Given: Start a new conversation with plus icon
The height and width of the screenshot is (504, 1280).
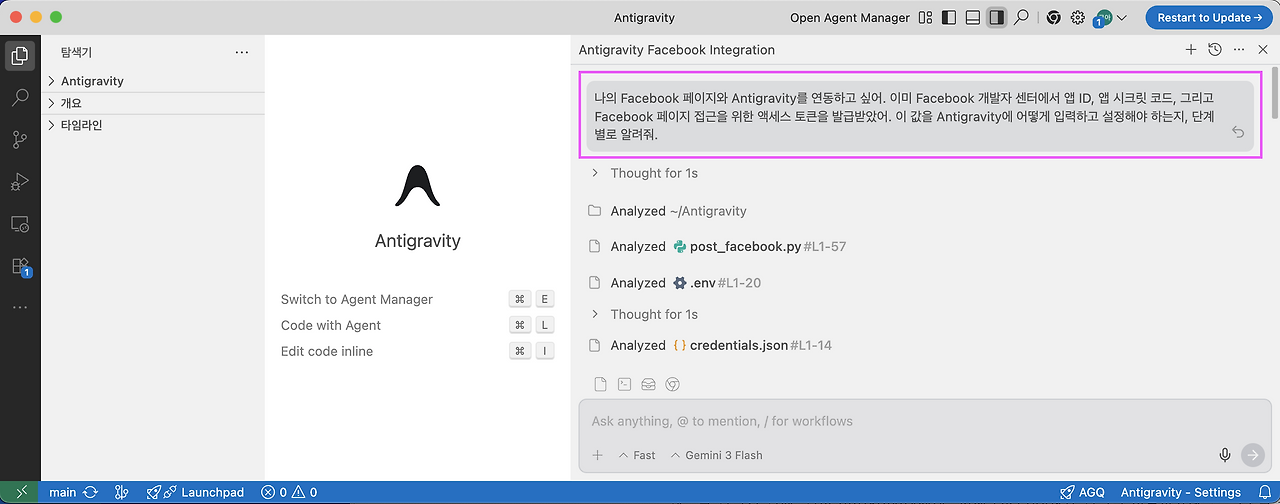Looking at the screenshot, I should pyautogui.click(x=1190, y=49).
